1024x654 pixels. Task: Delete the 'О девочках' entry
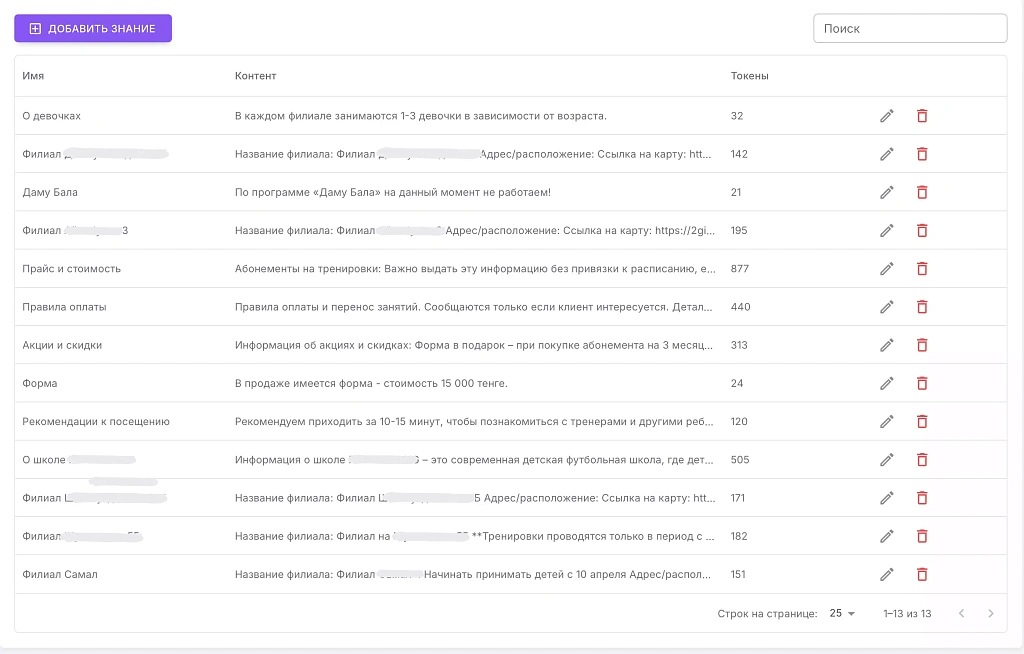(x=922, y=116)
